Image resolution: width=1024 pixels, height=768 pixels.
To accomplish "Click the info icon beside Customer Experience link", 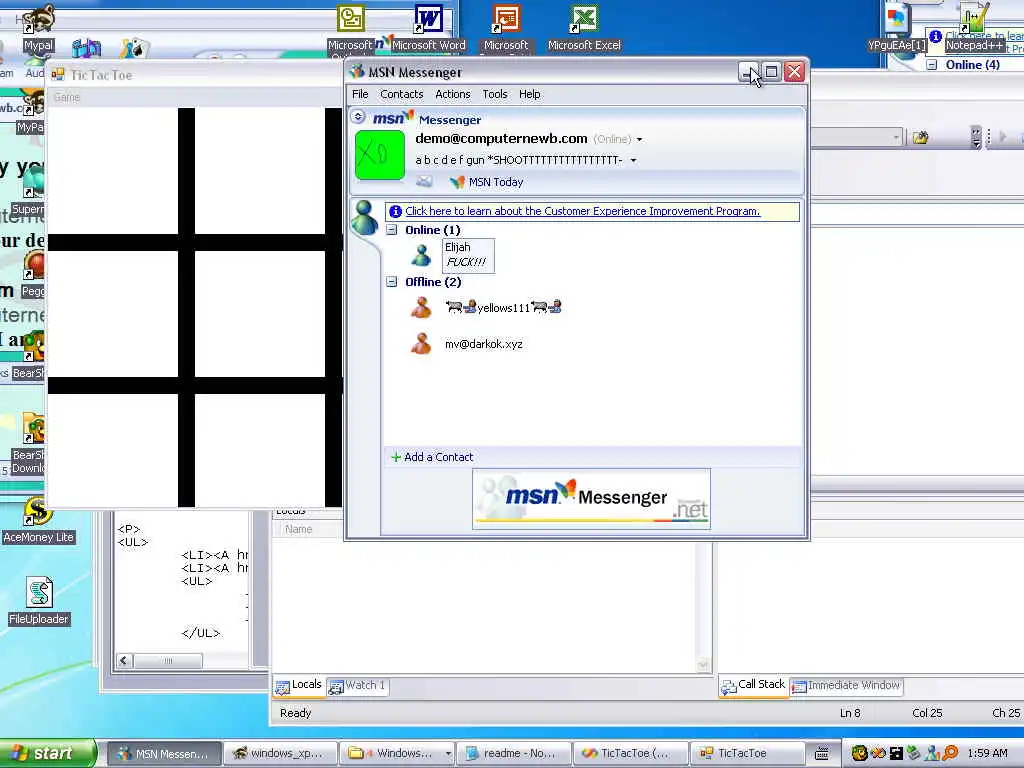I will click(395, 211).
